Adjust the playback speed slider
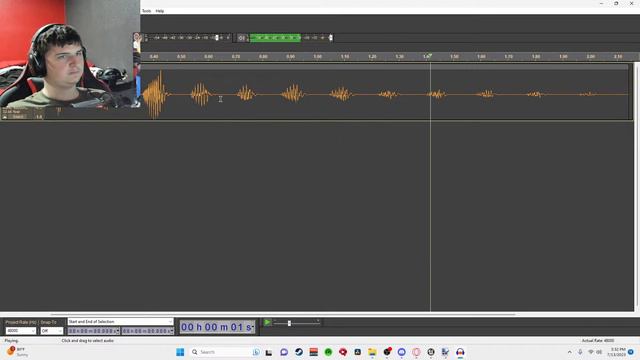This screenshot has width=640, height=360. tap(289, 323)
